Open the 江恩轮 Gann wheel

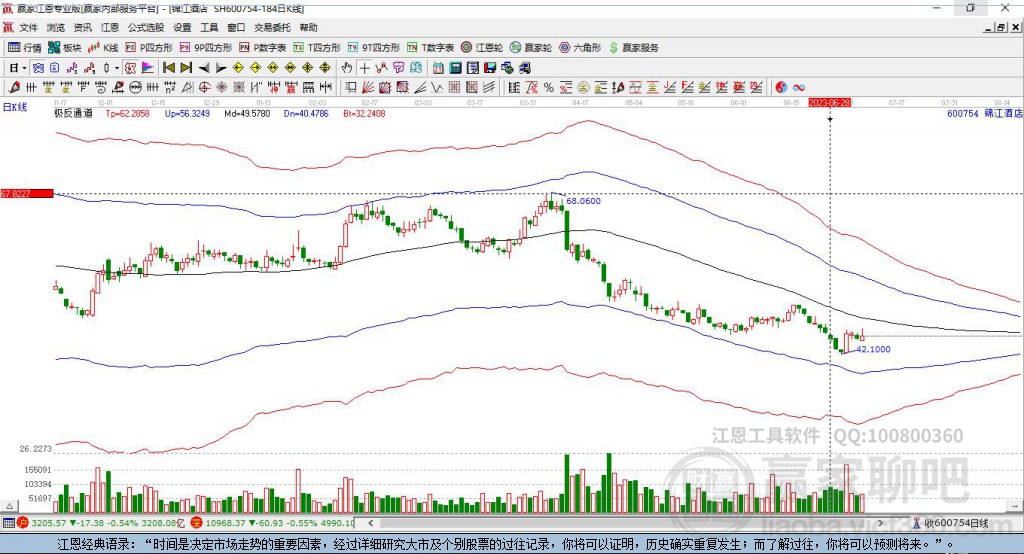point(482,48)
